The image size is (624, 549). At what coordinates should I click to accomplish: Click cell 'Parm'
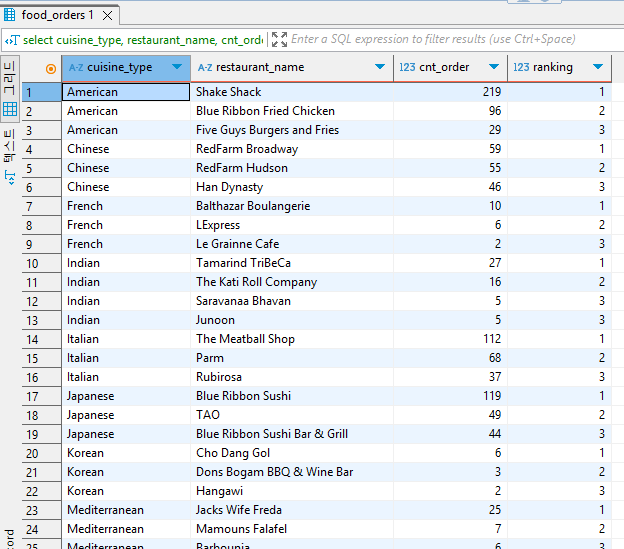point(292,358)
